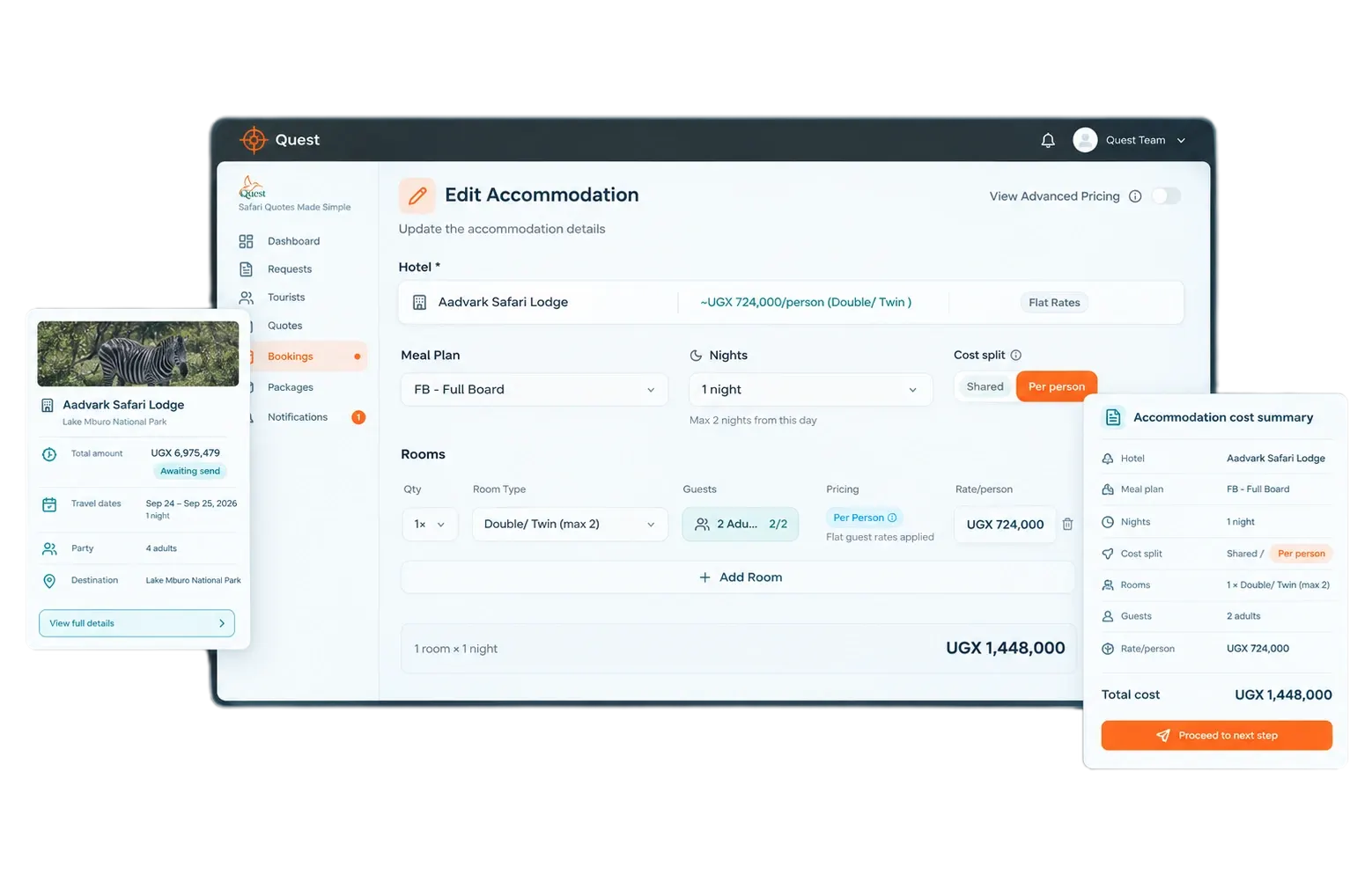
Task: Click the info icon next to Cost split
Action: pos(1015,355)
